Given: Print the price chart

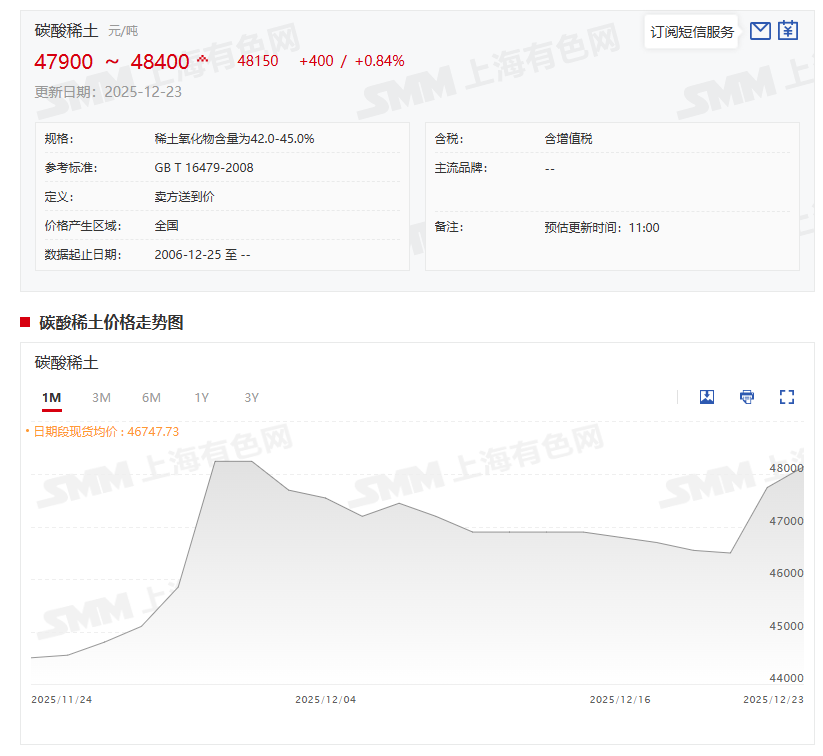Looking at the screenshot, I should tap(747, 397).
